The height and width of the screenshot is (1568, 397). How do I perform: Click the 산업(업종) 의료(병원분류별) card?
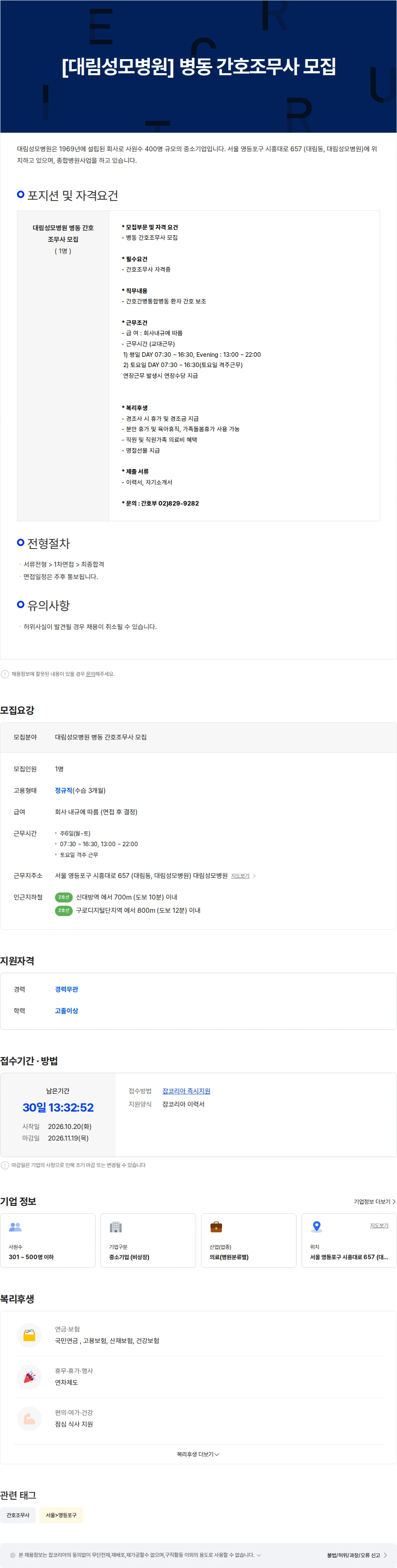pyautogui.click(x=249, y=1241)
